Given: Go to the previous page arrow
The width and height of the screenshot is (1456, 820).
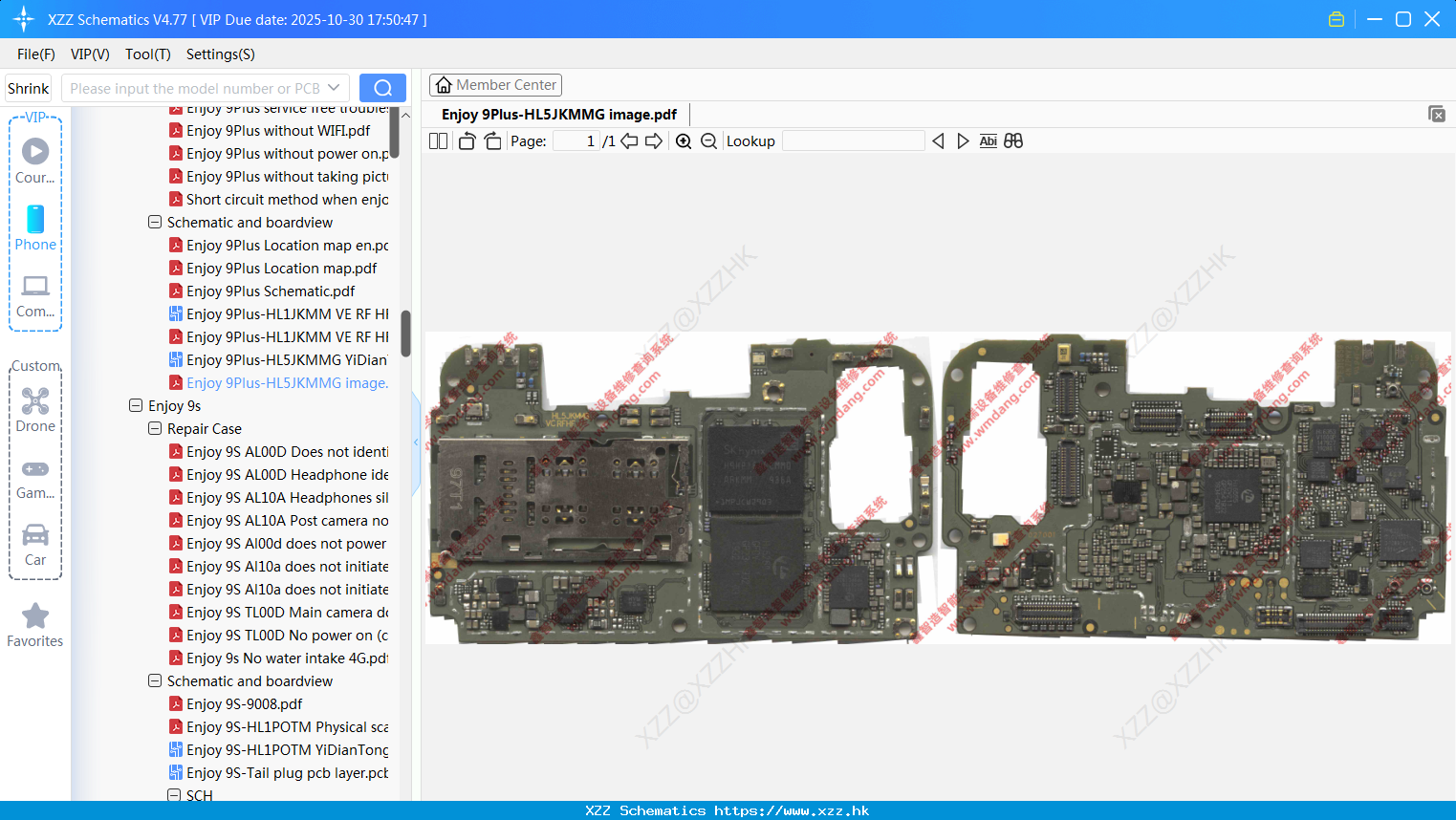Looking at the screenshot, I should [629, 141].
